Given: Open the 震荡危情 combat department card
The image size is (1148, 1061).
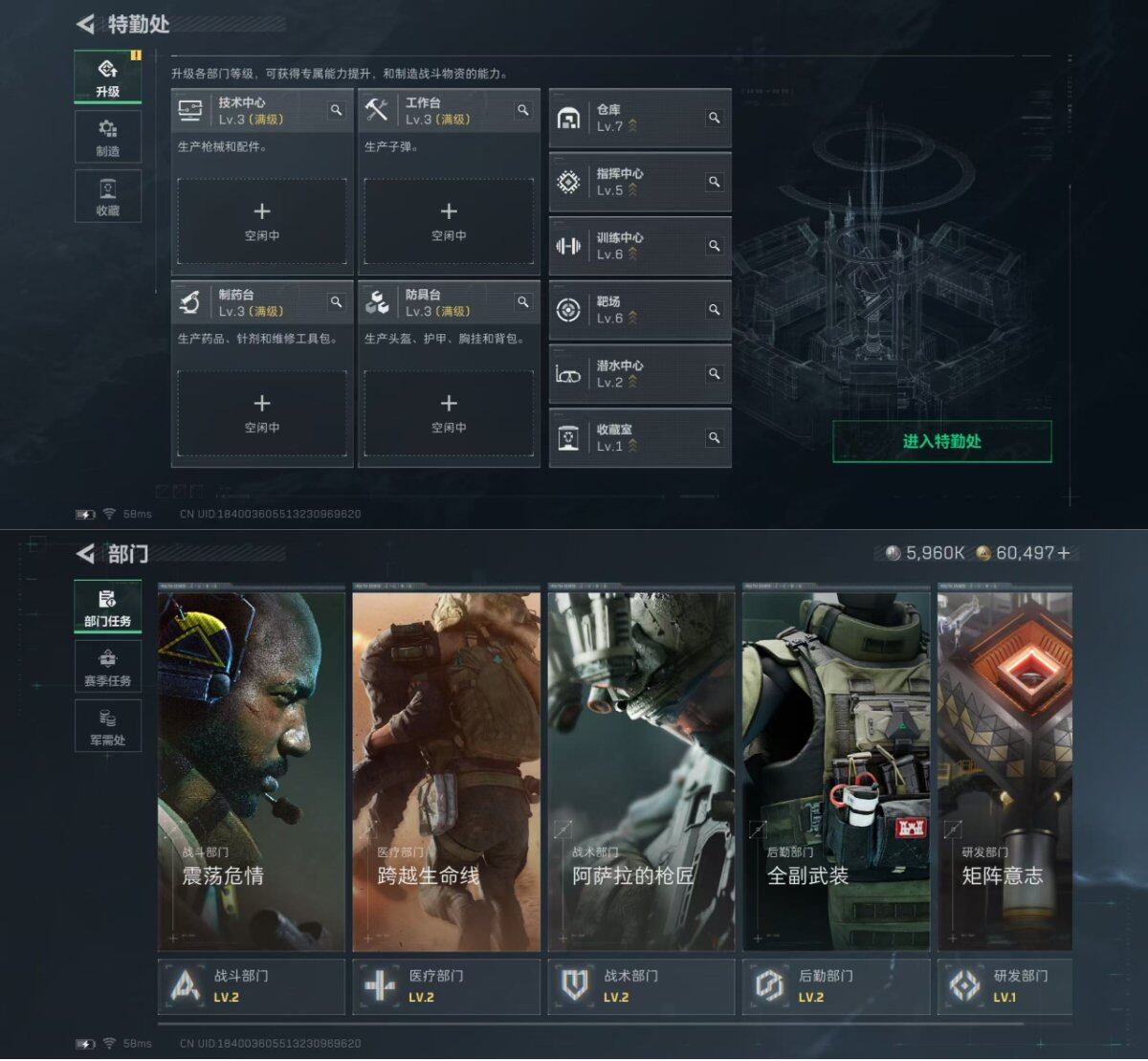Looking at the screenshot, I should pyautogui.click(x=252, y=771).
